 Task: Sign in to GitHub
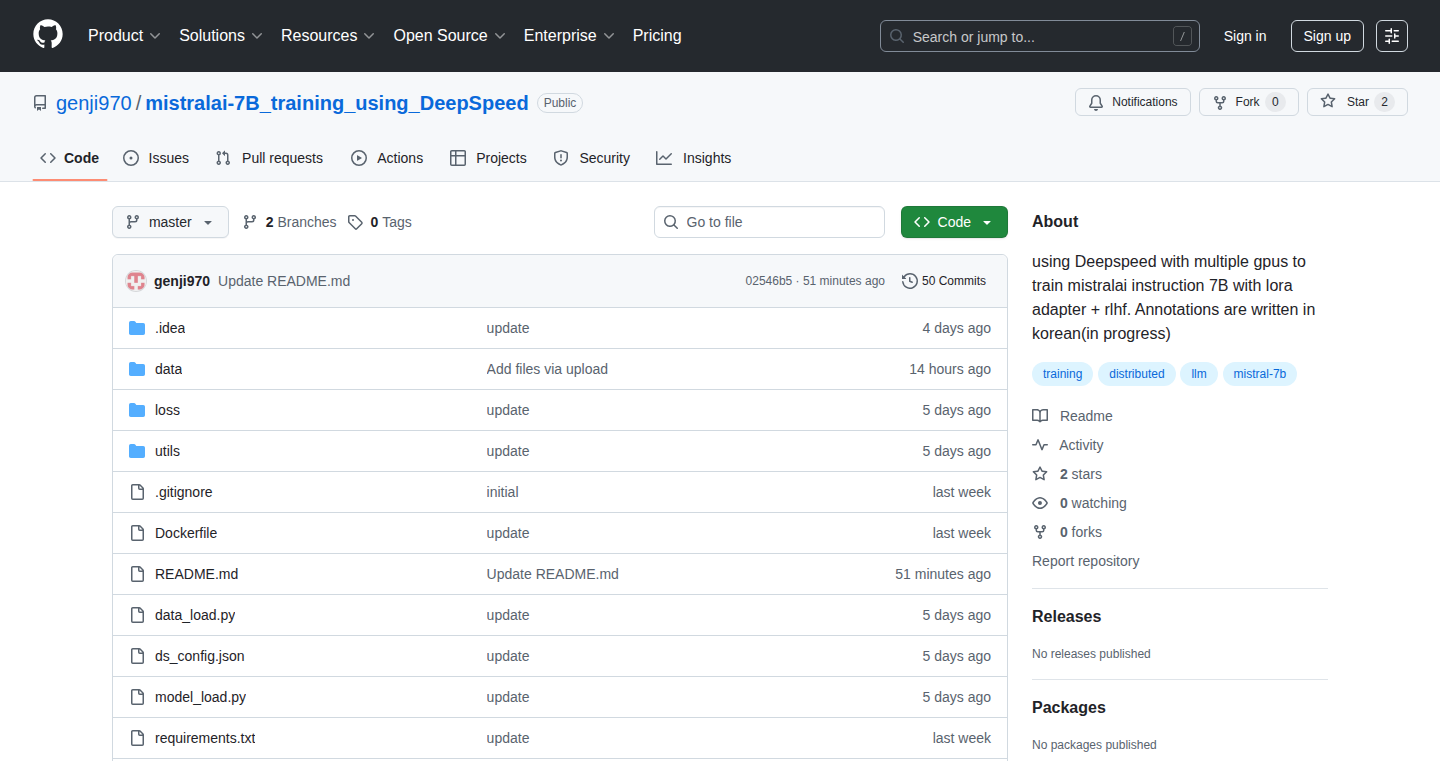[x=1245, y=36]
